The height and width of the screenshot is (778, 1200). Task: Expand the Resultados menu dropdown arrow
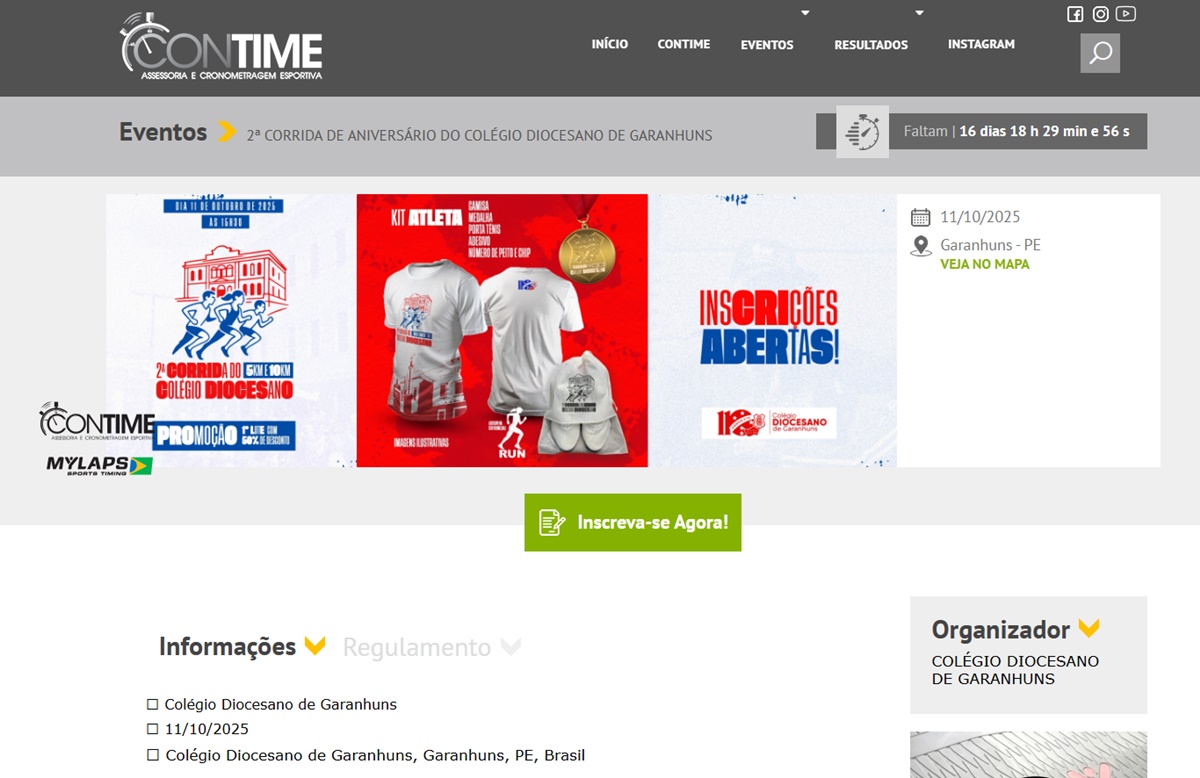(919, 13)
